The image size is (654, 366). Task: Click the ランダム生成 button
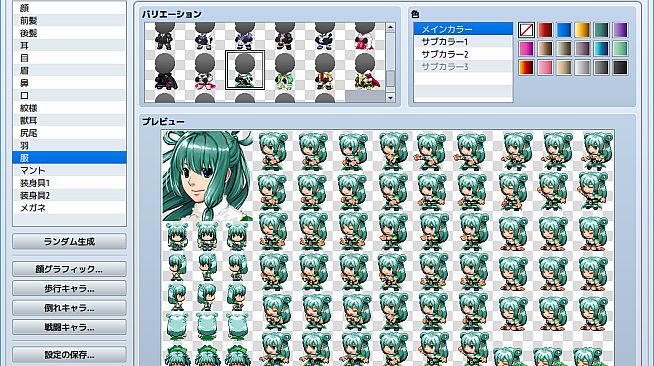[69, 241]
